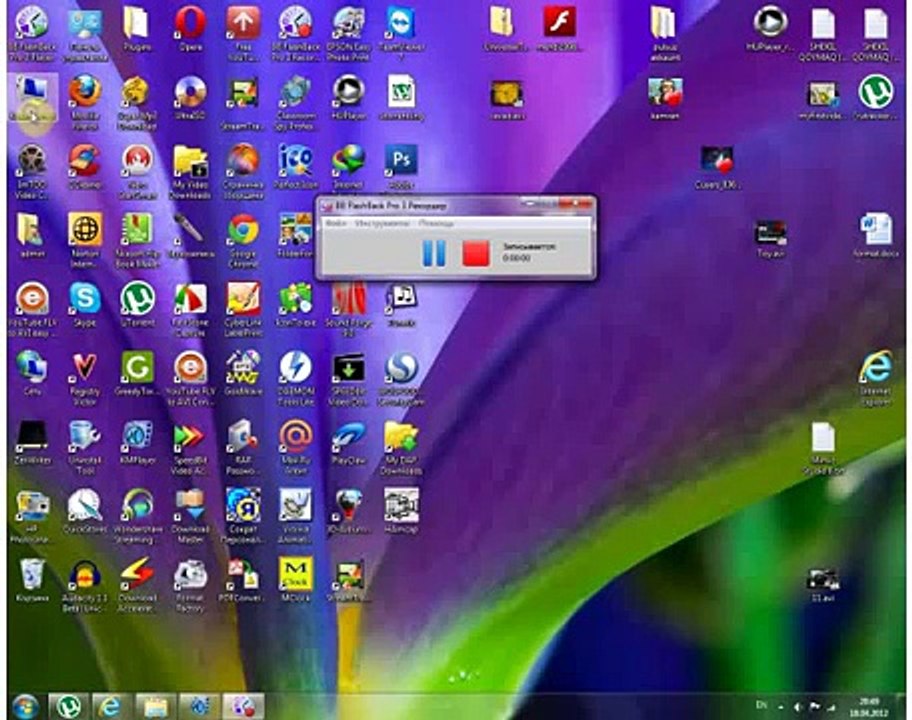This screenshot has width=912, height=720.
Task: Open the Mail.Ru Agent shortcut
Action: (295, 447)
